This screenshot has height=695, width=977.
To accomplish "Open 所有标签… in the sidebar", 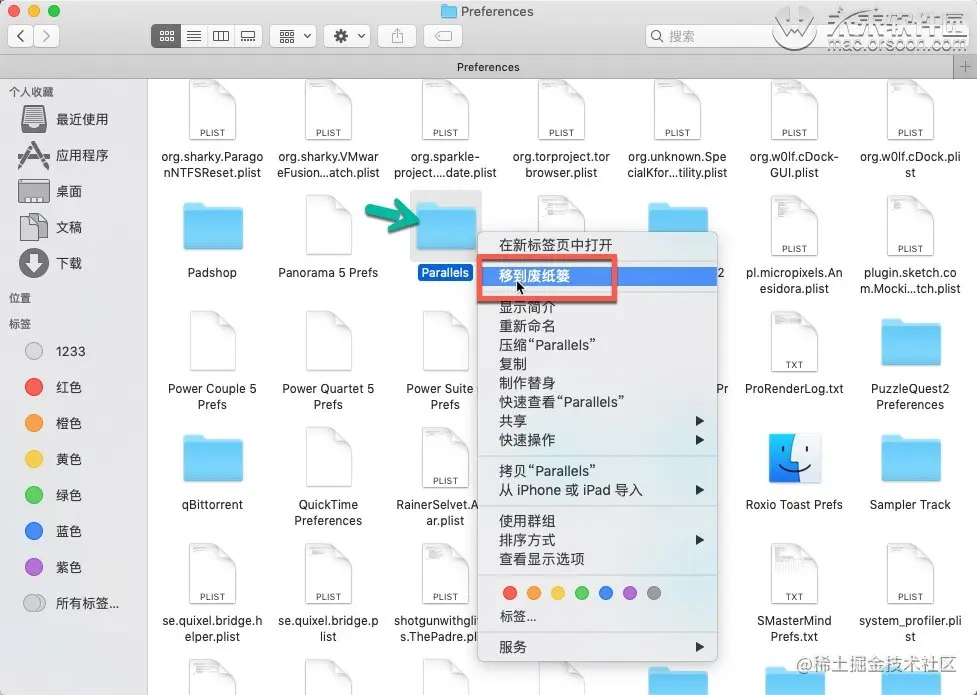I will pyautogui.click(x=71, y=603).
